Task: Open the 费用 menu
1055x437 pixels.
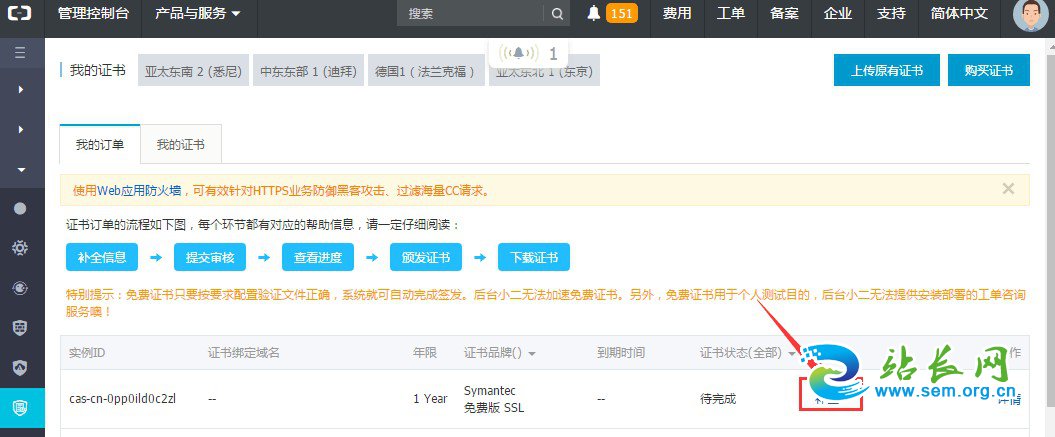Action: 677,13
